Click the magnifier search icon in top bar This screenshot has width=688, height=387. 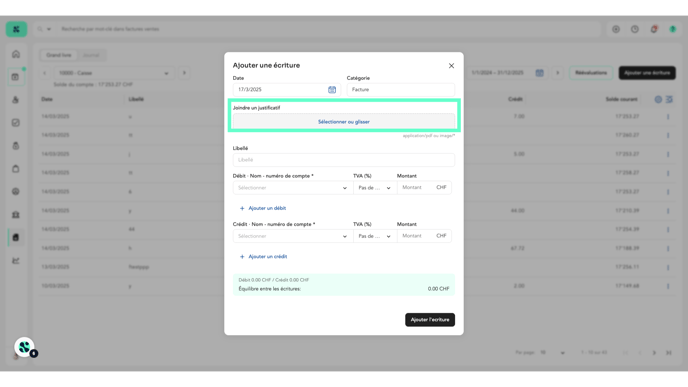40,29
